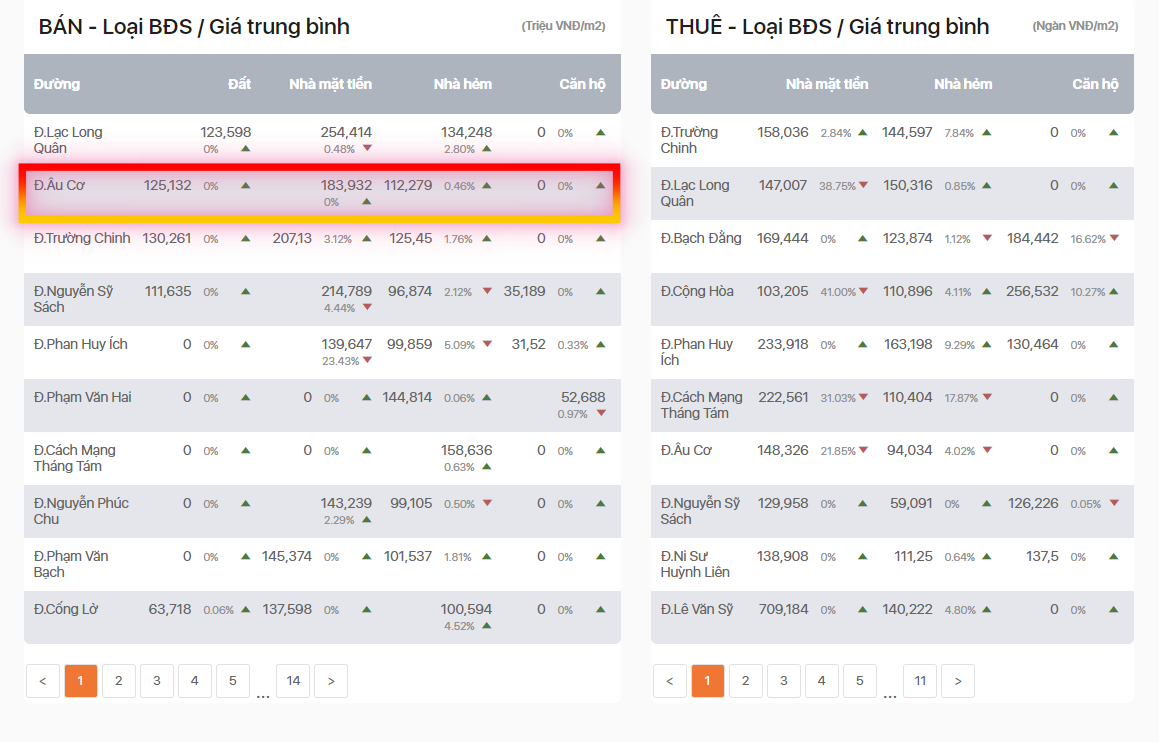Click 125,132 land price for Âu Cơ

tap(168, 186)
